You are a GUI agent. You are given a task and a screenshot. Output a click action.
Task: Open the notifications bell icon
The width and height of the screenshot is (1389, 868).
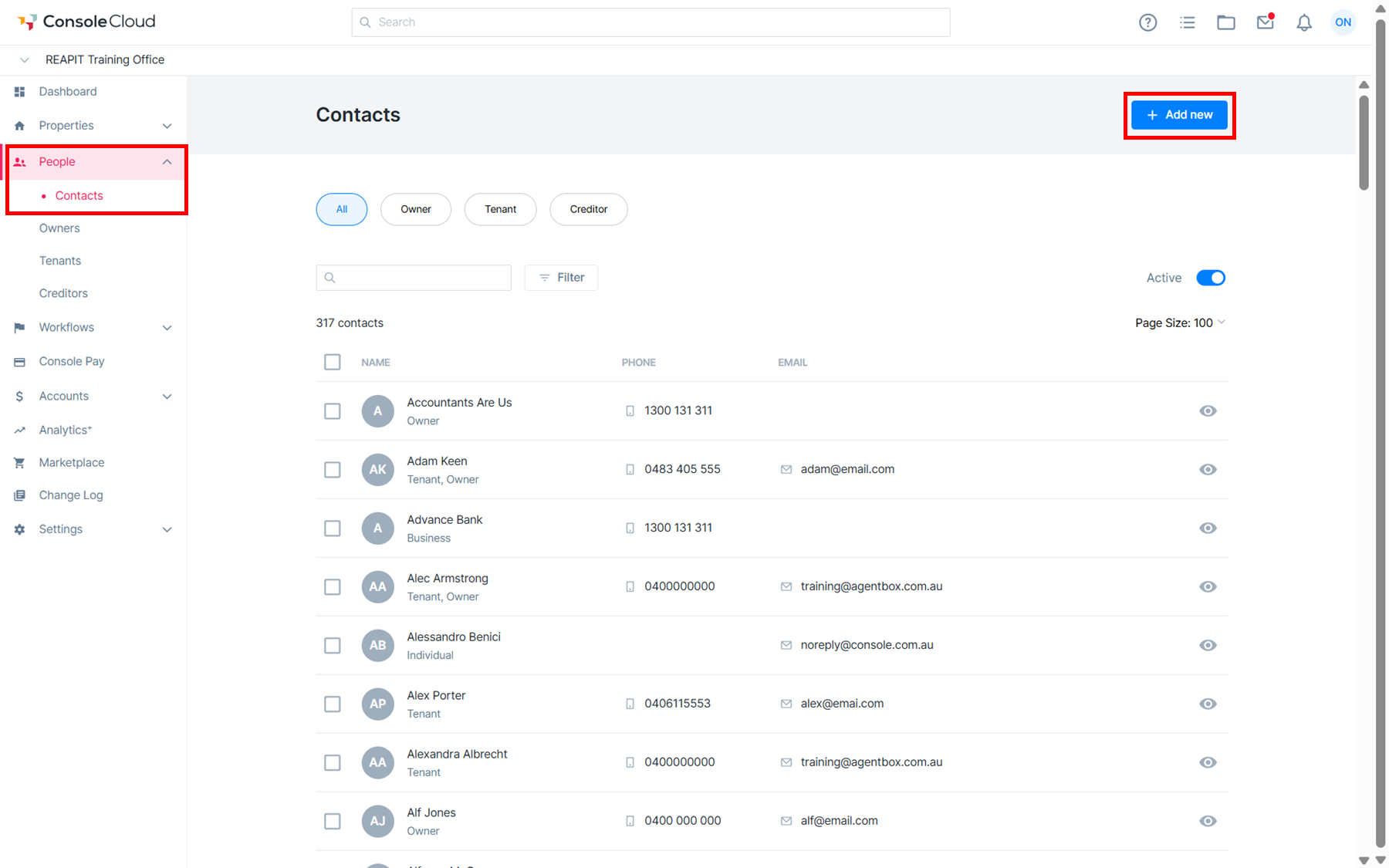1303,22
